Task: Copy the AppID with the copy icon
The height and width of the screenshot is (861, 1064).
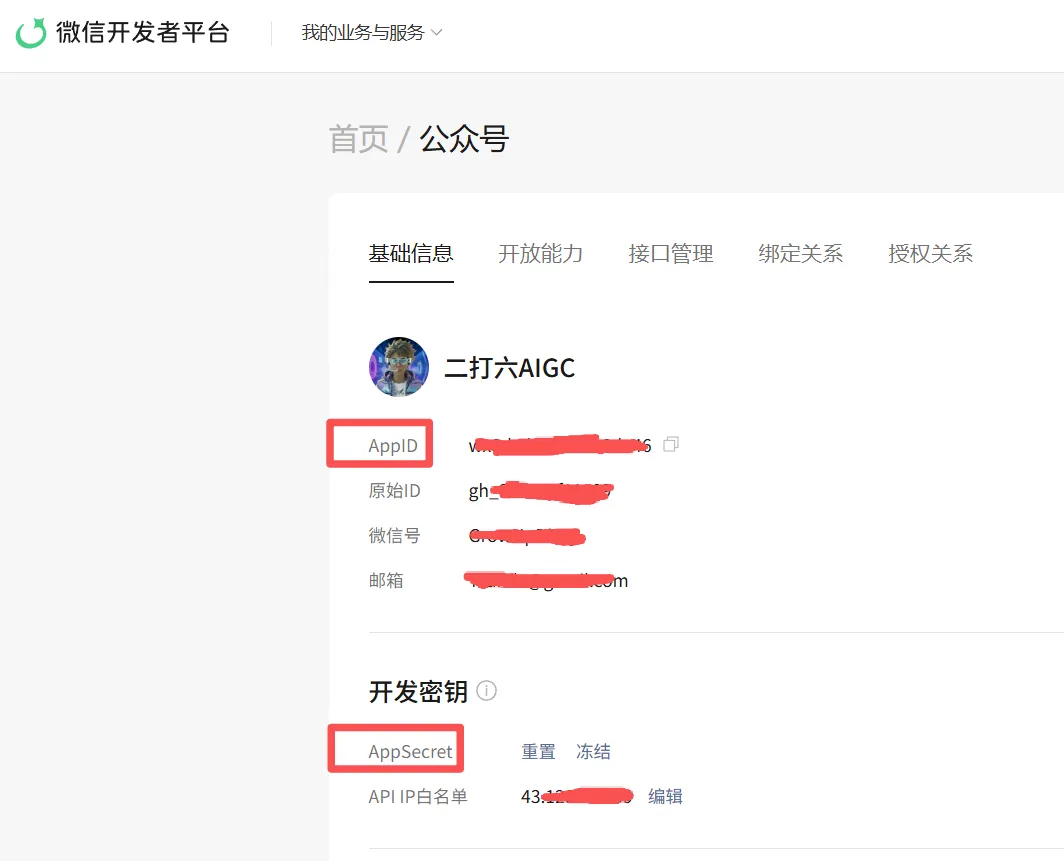Action: point(670,444)
